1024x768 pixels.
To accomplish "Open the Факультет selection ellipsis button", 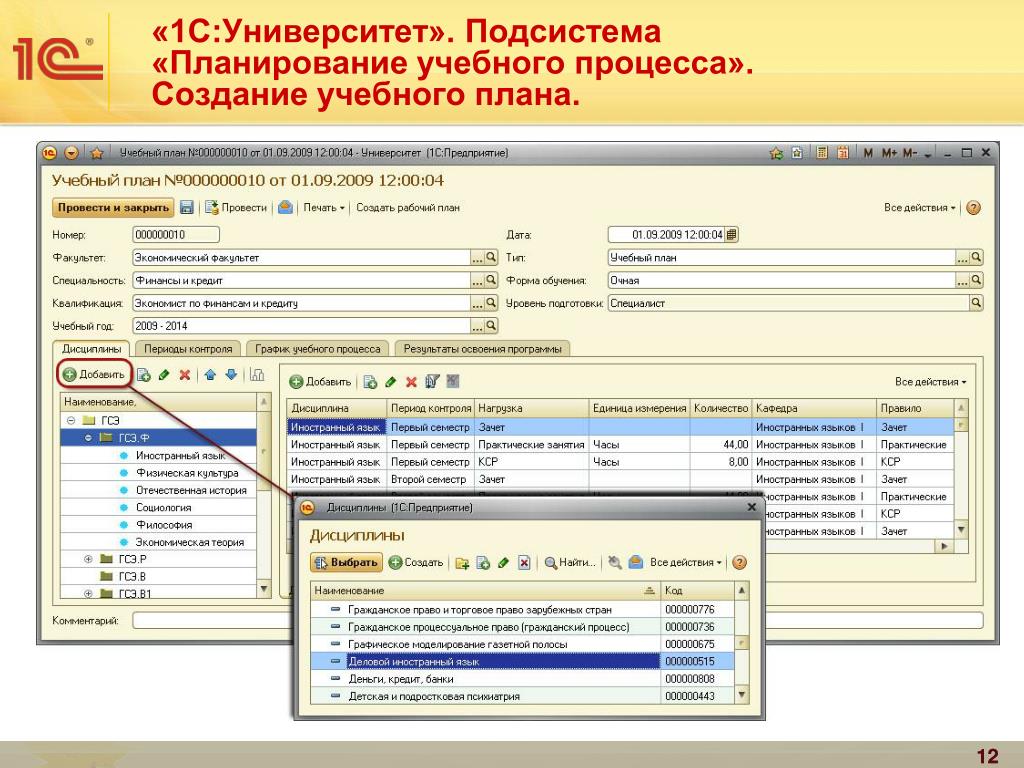I will point(477,257).
